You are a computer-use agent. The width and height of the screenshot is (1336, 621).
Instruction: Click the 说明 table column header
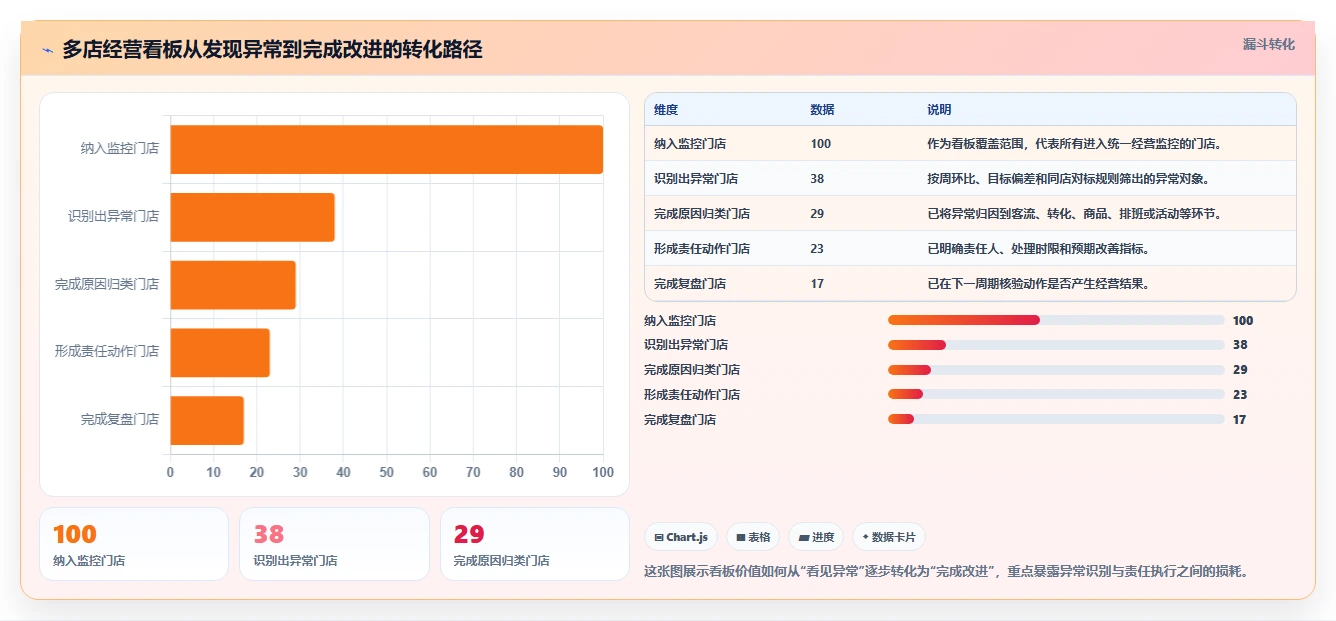pos(939,109)
